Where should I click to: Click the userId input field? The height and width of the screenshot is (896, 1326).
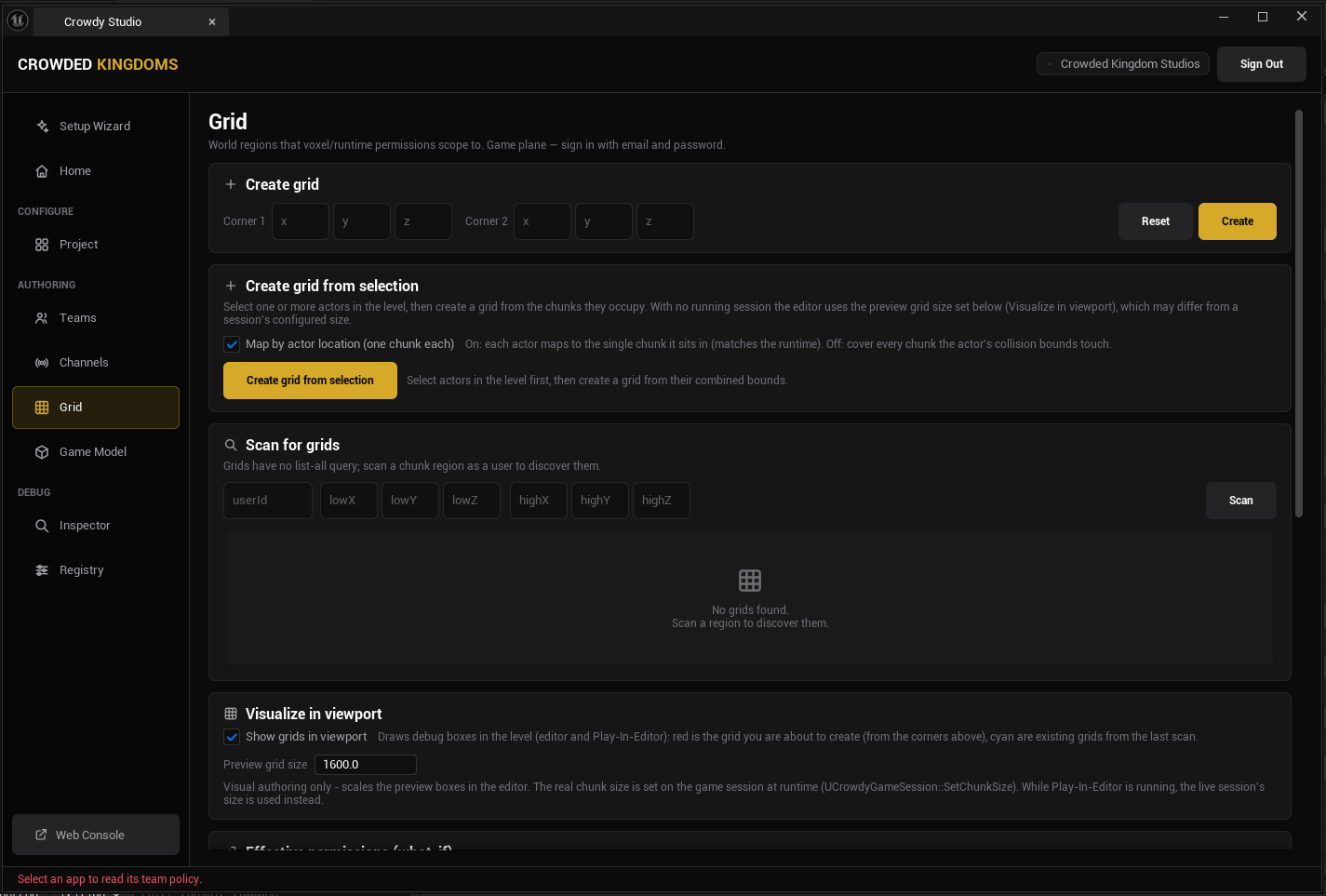pyautogui.click(x=268, y=501)
